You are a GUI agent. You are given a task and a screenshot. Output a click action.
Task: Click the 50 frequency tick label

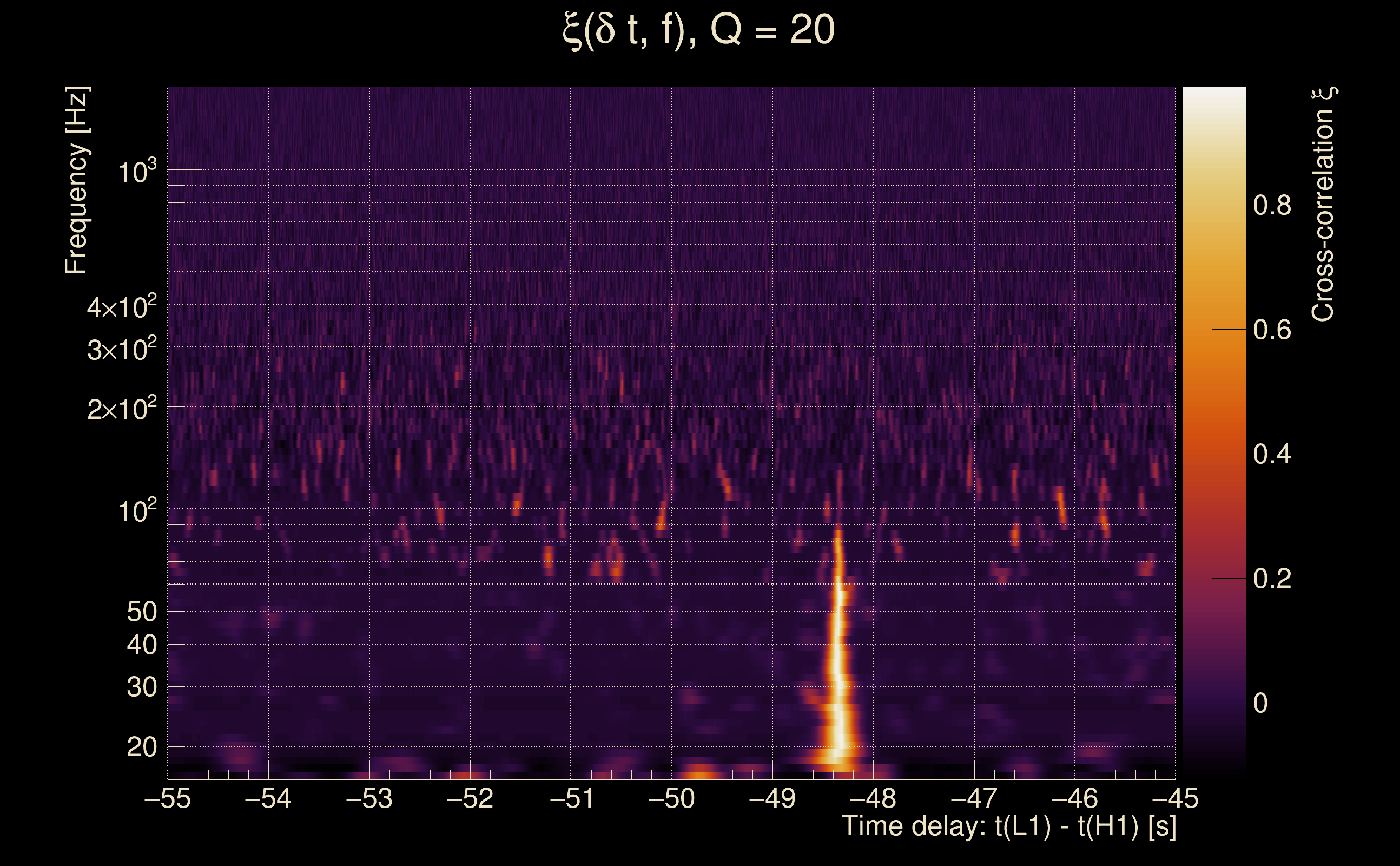point(141,612)
